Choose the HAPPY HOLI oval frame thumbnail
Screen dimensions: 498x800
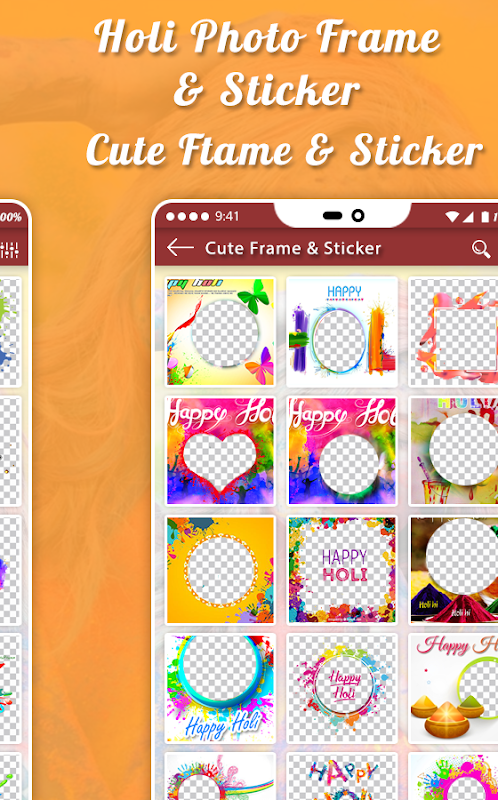[342, 332]
